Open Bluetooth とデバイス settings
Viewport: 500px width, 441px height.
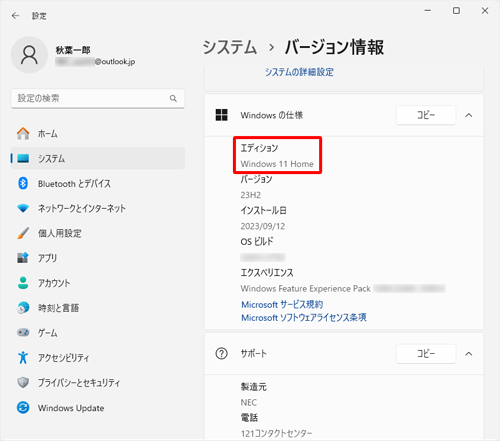98,183
